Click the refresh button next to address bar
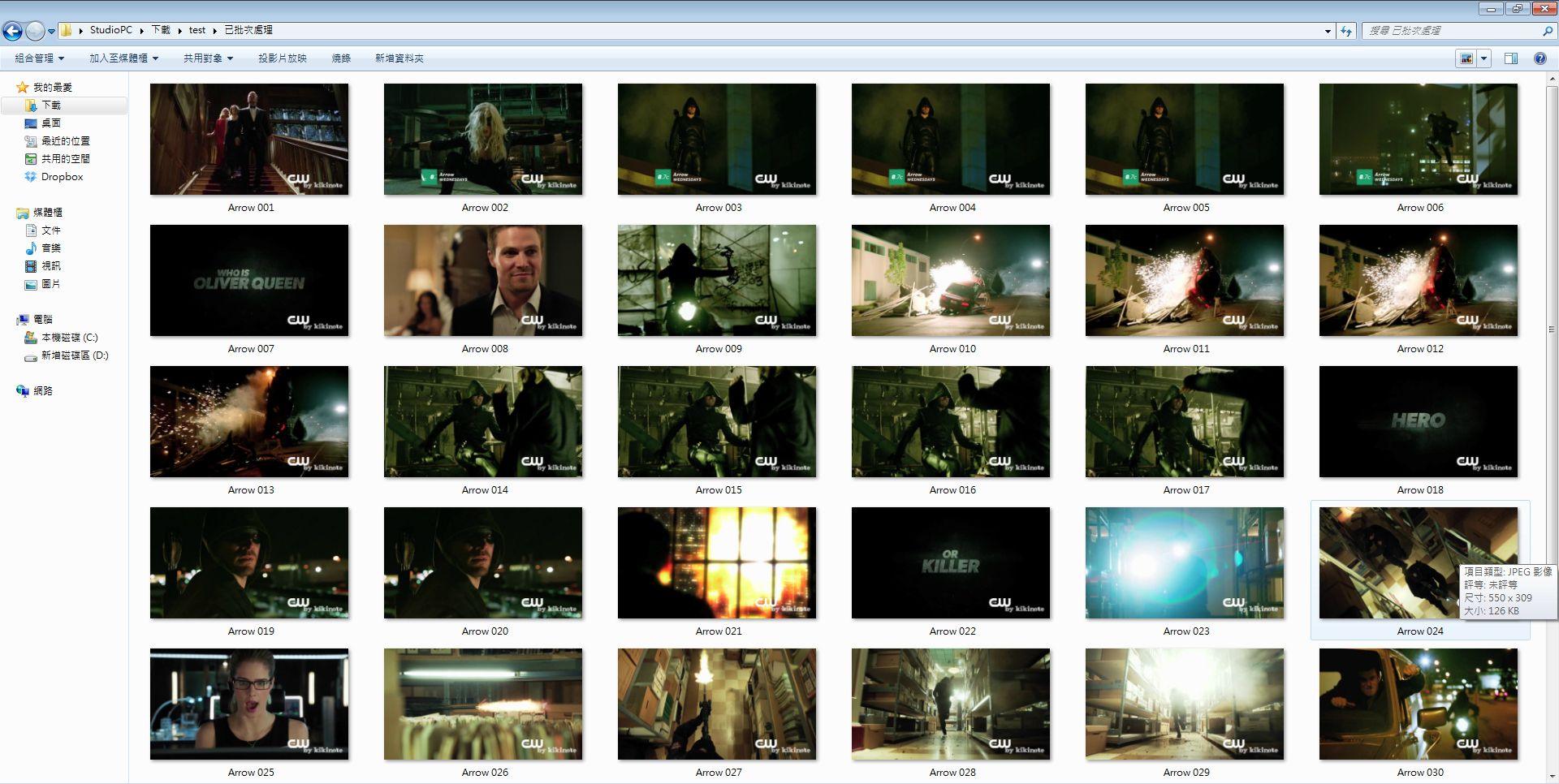The image size is (1559, 784). click(x=1346, y=31)
